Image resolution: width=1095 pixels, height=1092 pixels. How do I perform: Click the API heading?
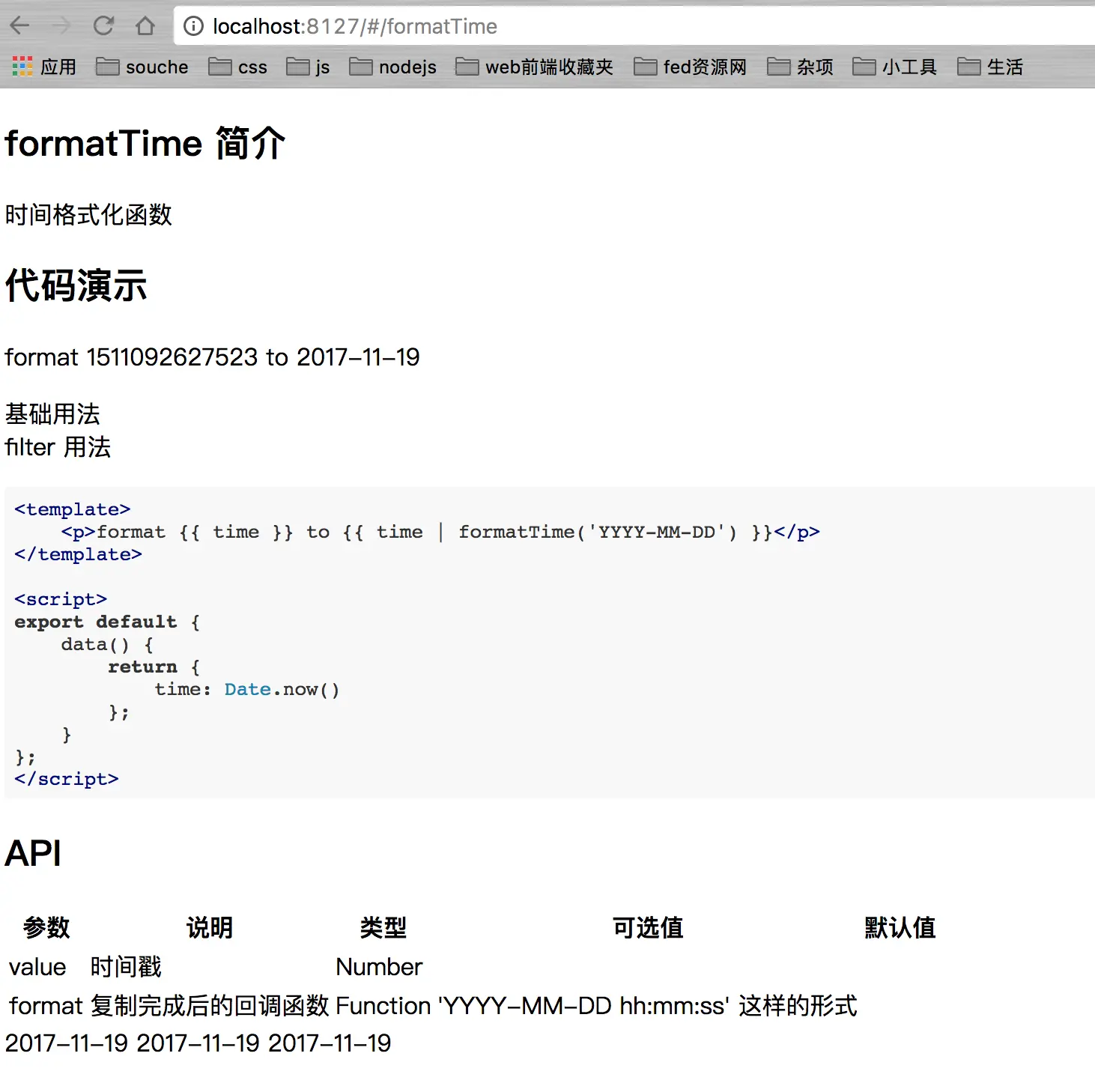point(33,853)
